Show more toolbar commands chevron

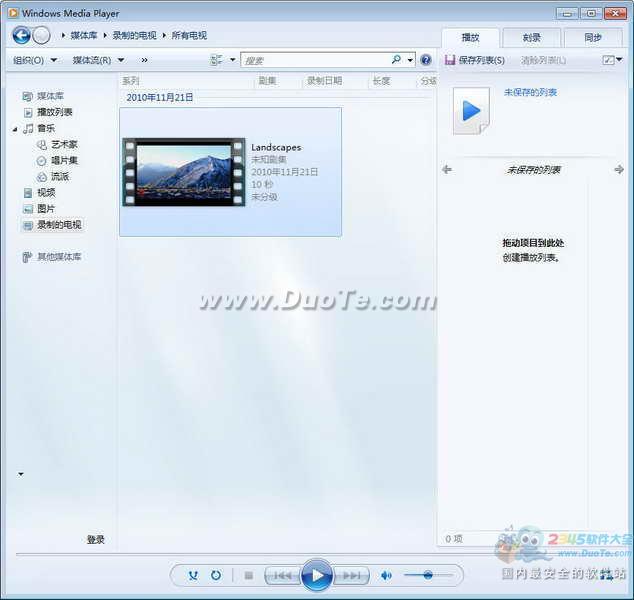tap(144, 60)
